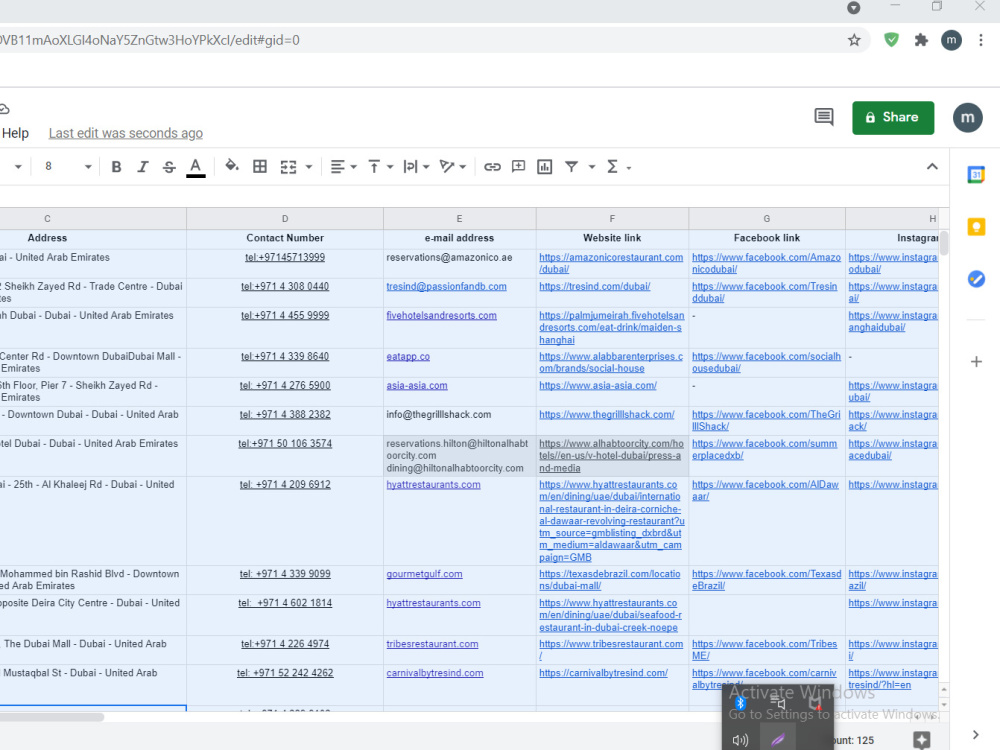Select column F header

612,219
